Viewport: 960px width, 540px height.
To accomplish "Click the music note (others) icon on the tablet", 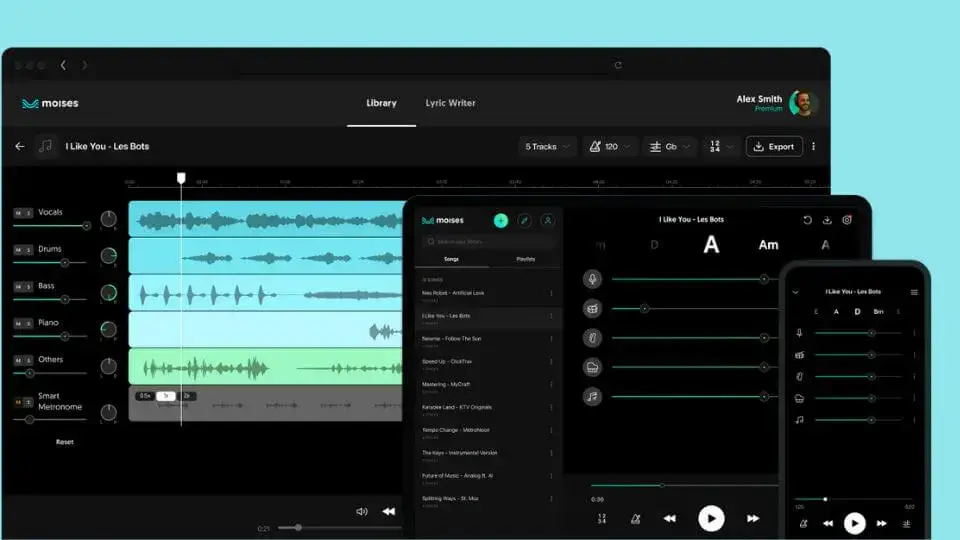I will coord(592,397).
